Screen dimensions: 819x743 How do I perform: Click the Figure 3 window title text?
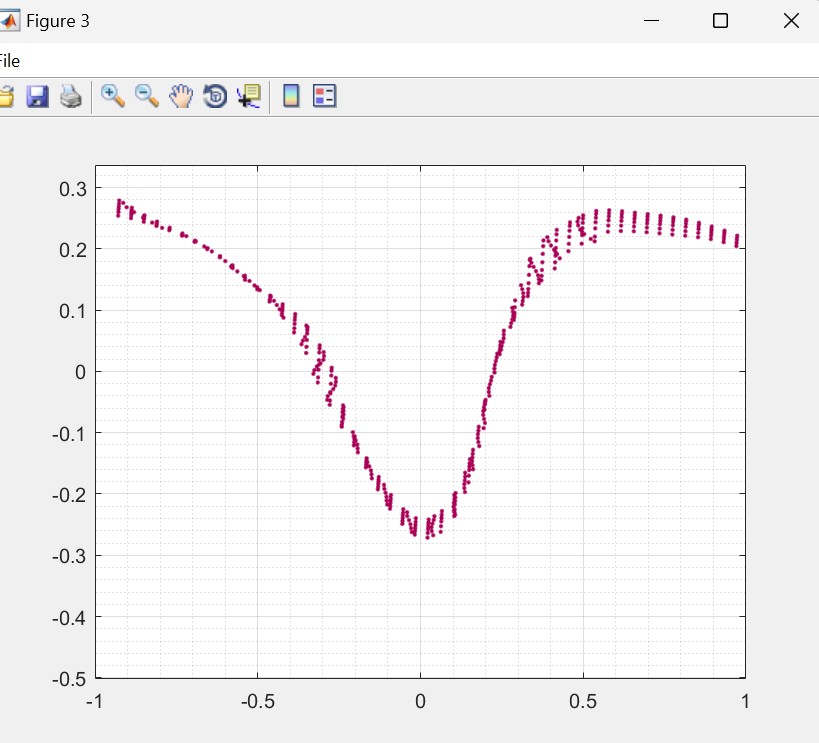tap(58, 21)
